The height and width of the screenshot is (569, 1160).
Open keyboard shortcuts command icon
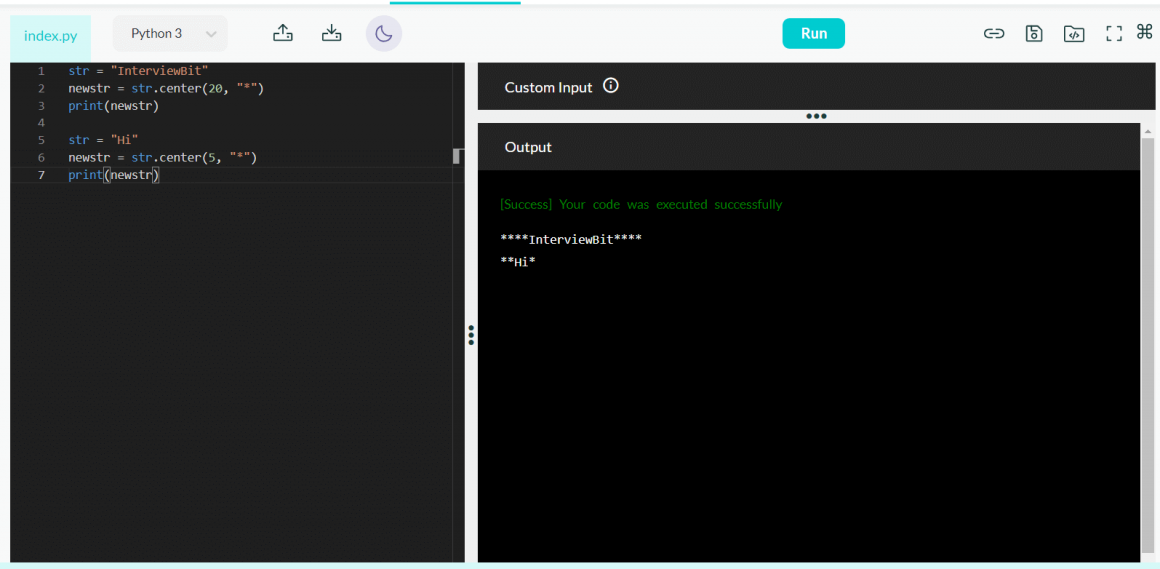click(1145, 32)
